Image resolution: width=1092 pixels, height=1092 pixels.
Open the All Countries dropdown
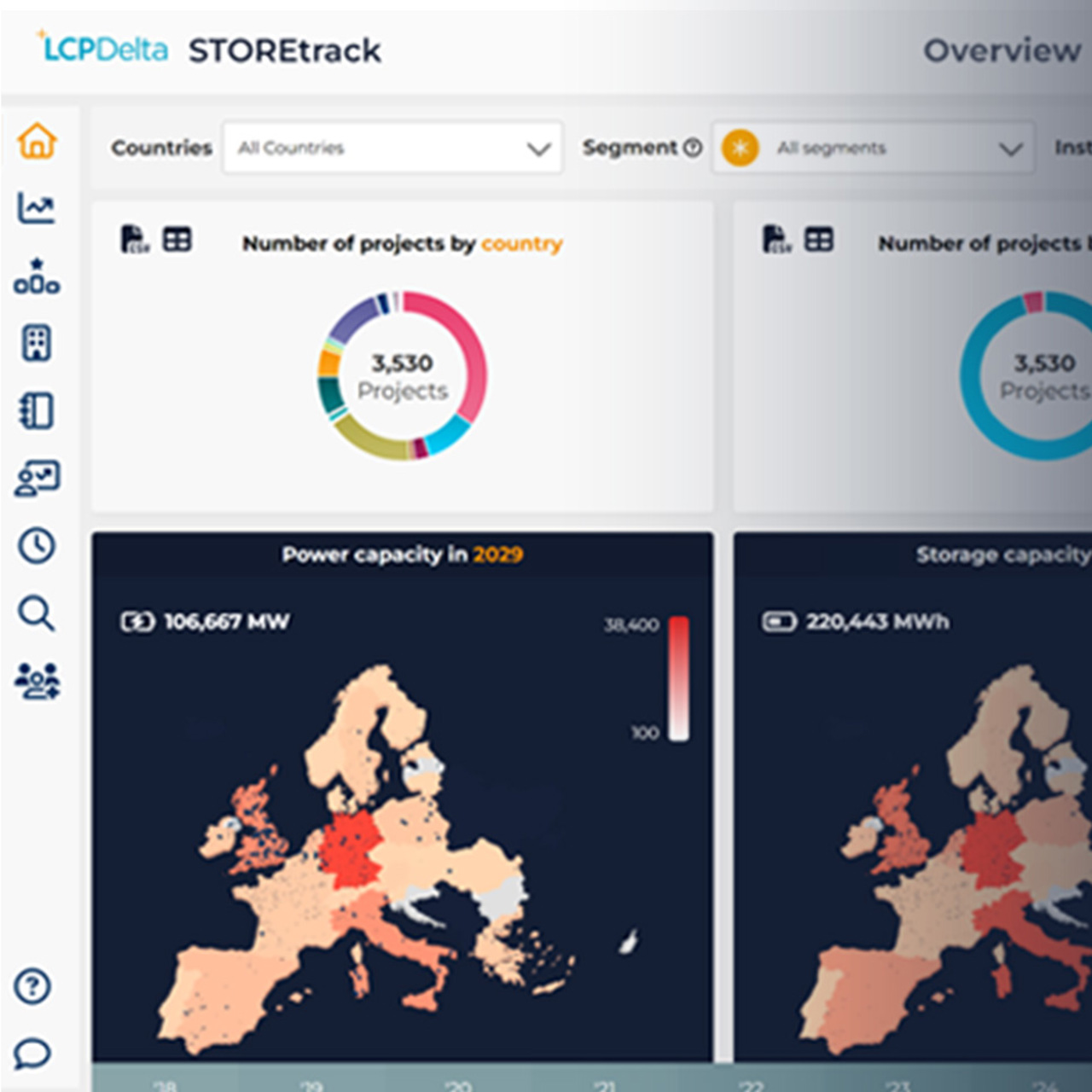coord(392,148)
